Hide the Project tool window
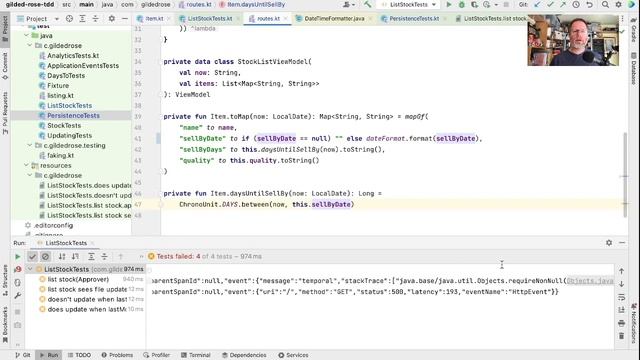 (x=124, y=19)
